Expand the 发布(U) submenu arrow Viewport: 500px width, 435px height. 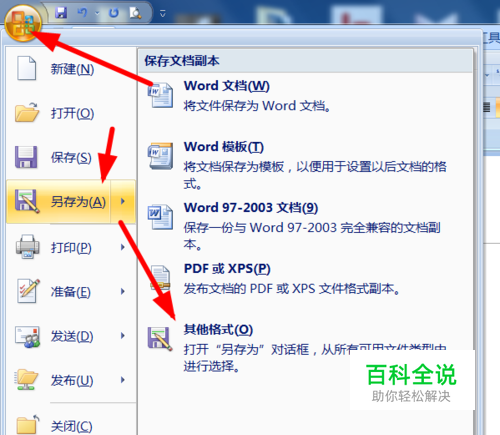[123, 380]
